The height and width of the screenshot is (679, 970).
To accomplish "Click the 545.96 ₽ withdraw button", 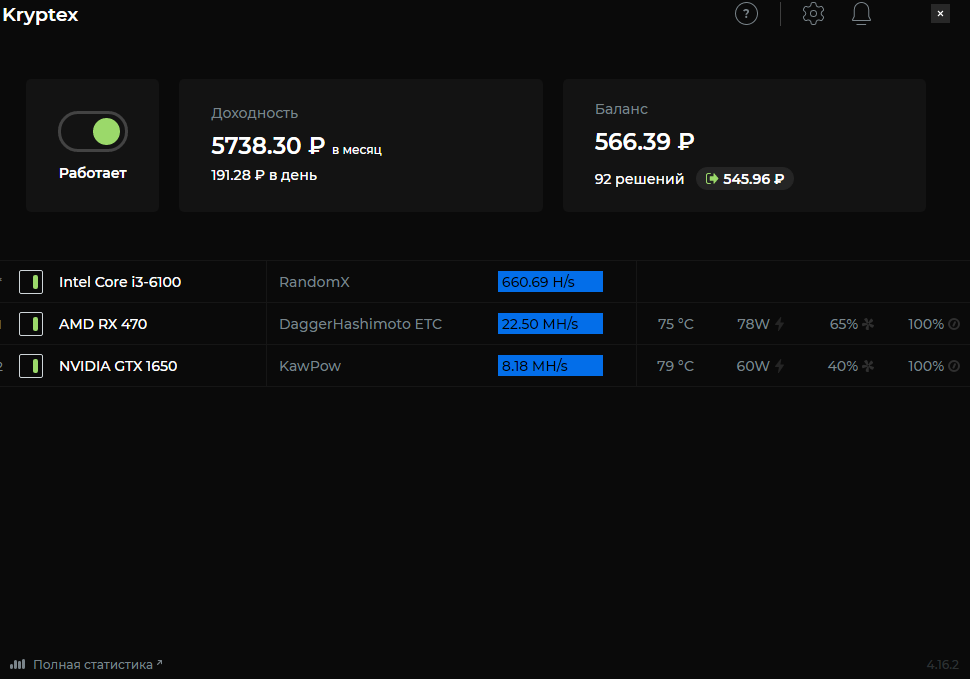I will coord(745,179).
